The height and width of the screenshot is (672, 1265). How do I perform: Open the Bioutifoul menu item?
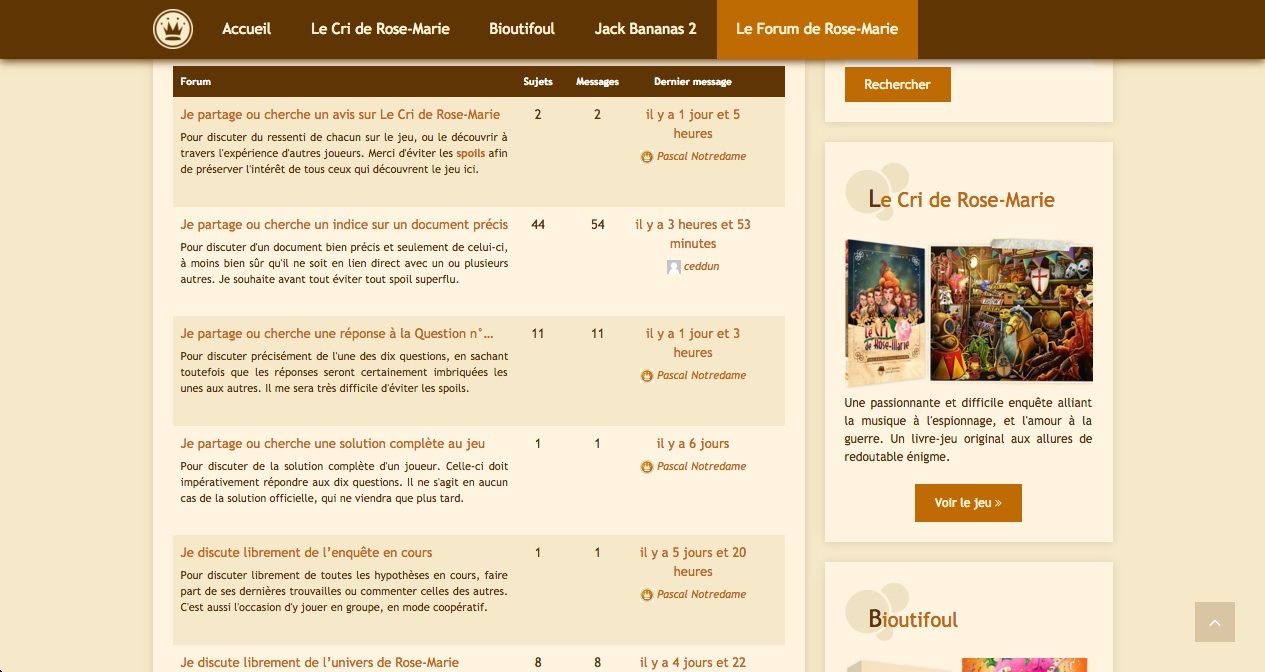coord(522,29)
